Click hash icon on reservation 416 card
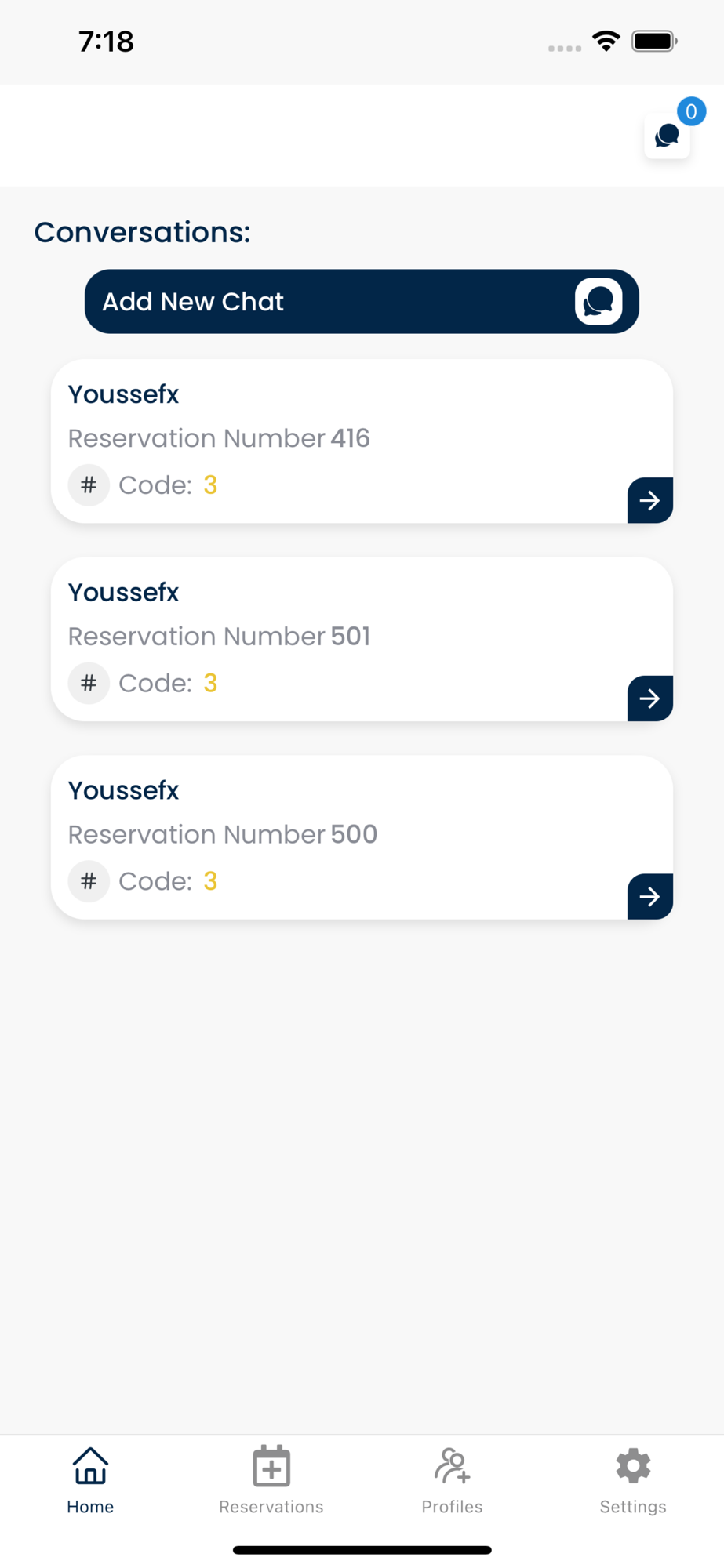Viewport: 724px width, 1568px height. [89, 485]
